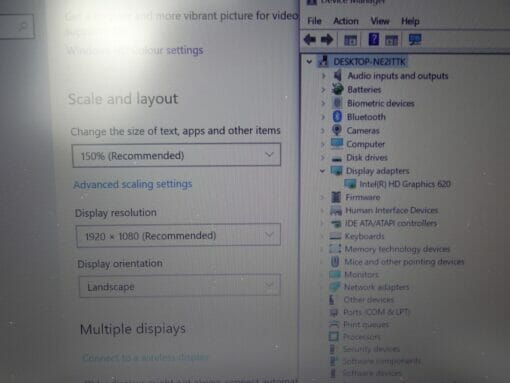The height and width of the screenshot is (383, 510).
Task: Click the blue Help question mark toolbar icon
Action: (374, 40)
